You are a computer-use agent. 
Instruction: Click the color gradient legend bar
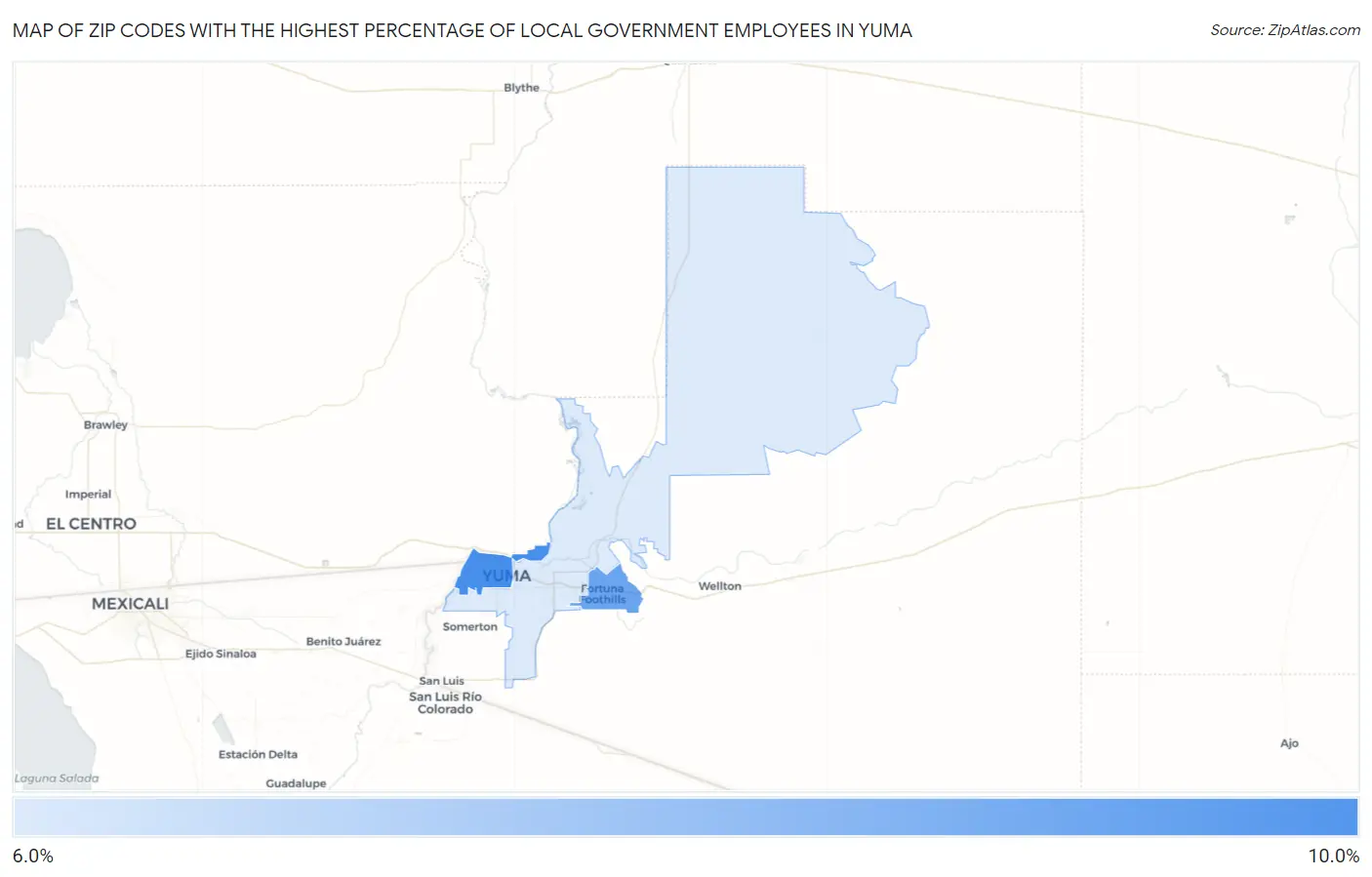[x=685, y=817]
